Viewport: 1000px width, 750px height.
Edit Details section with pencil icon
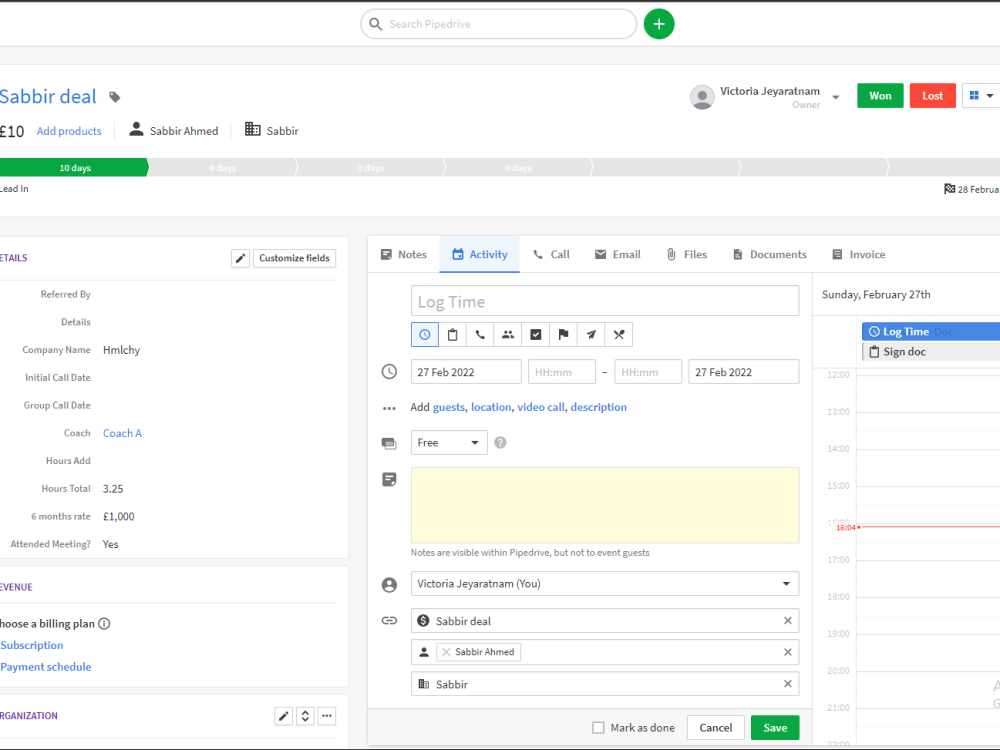[x=240, y=258]
